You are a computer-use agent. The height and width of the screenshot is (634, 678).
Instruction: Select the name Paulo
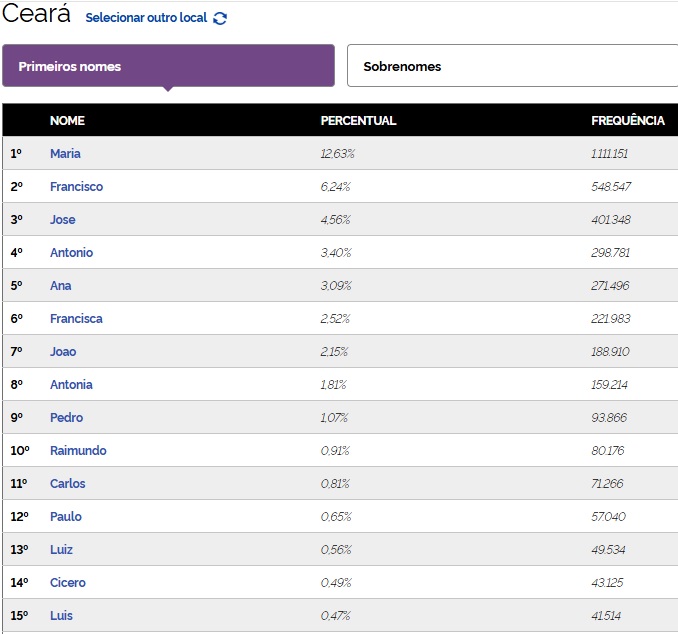(x=66, y=517)
